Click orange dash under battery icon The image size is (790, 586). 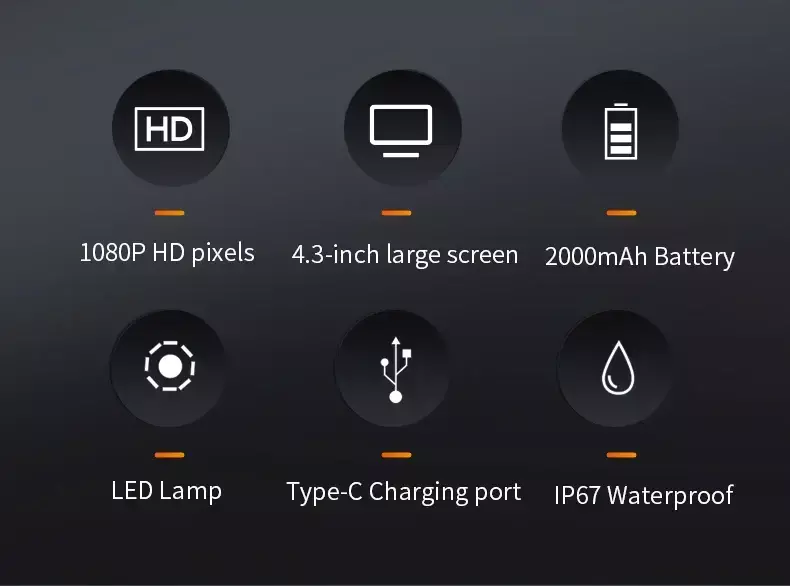pos(621,213)
